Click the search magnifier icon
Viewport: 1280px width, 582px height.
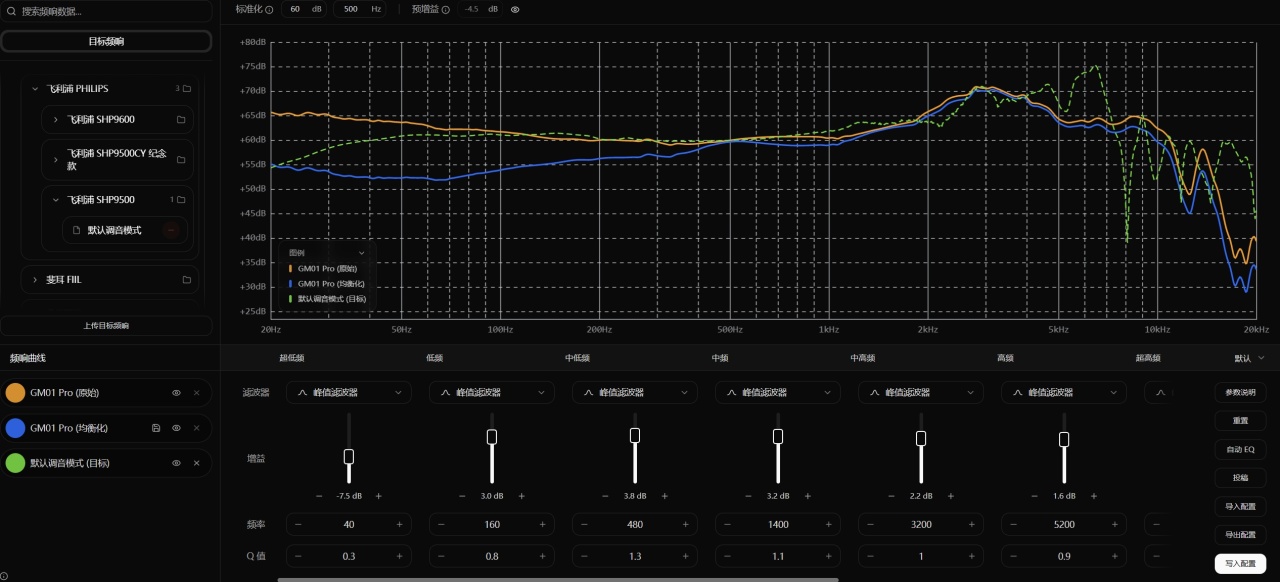[x=12, y=11]
